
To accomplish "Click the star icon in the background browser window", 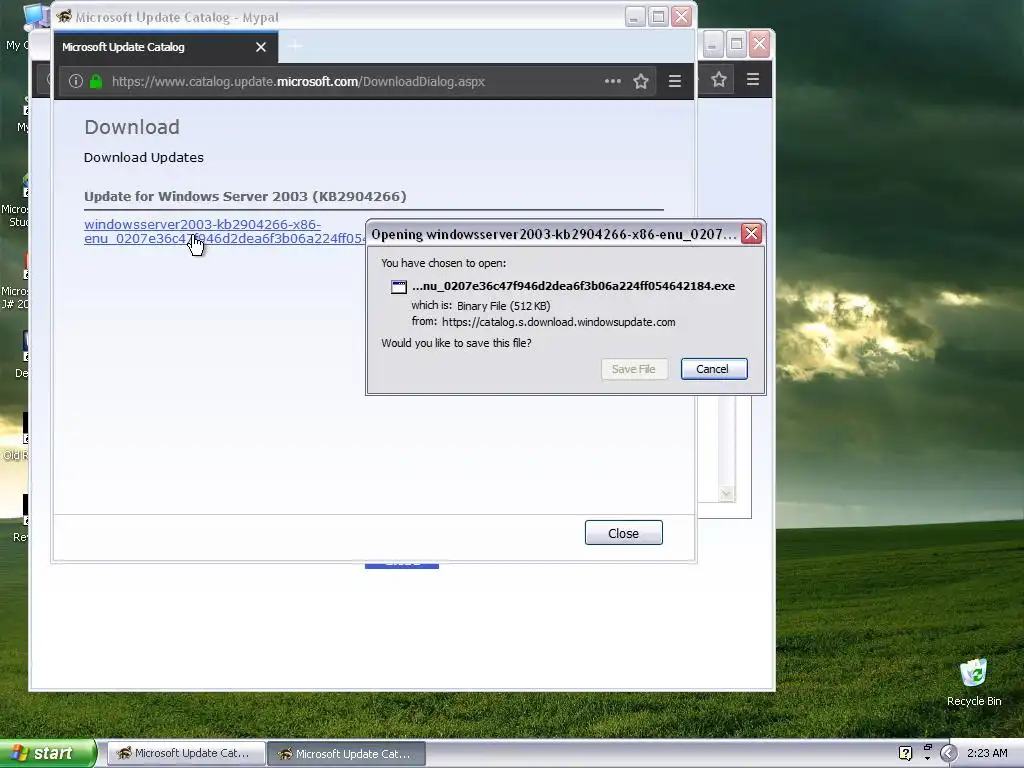I will click(x=719, y=80).
